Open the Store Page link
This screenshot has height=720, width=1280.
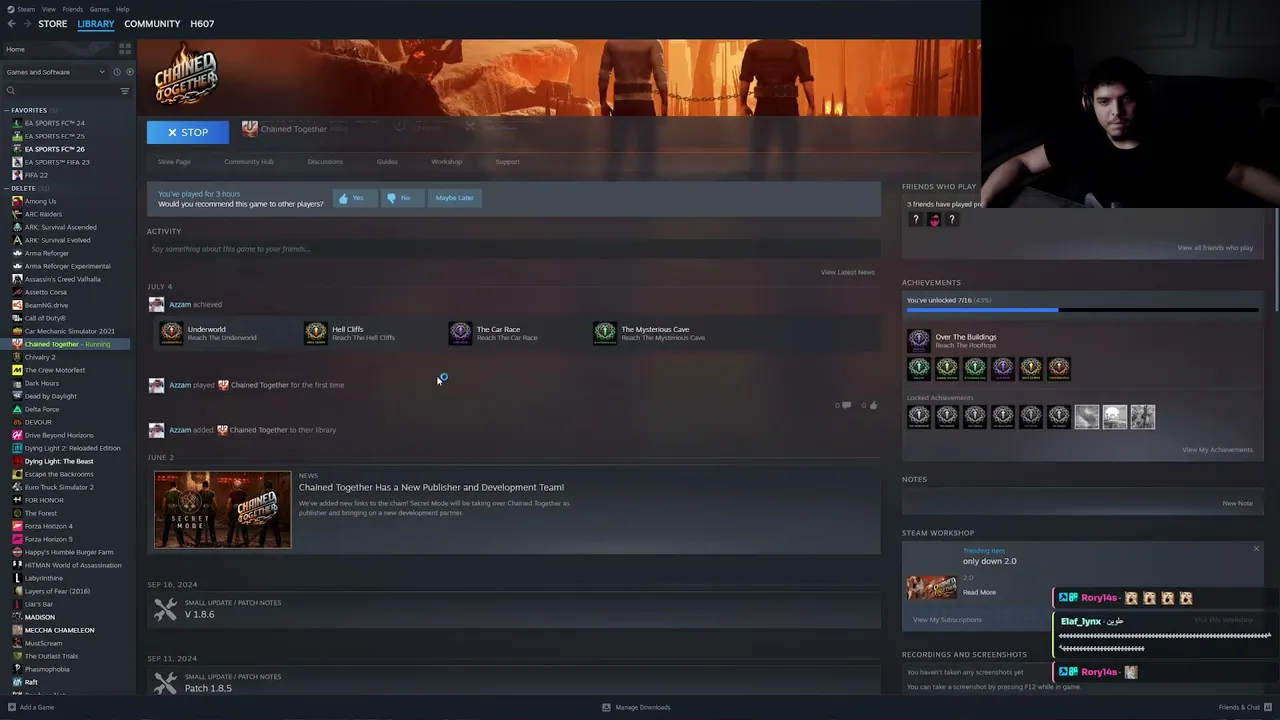pyautogui.click(x=174, y=162)
